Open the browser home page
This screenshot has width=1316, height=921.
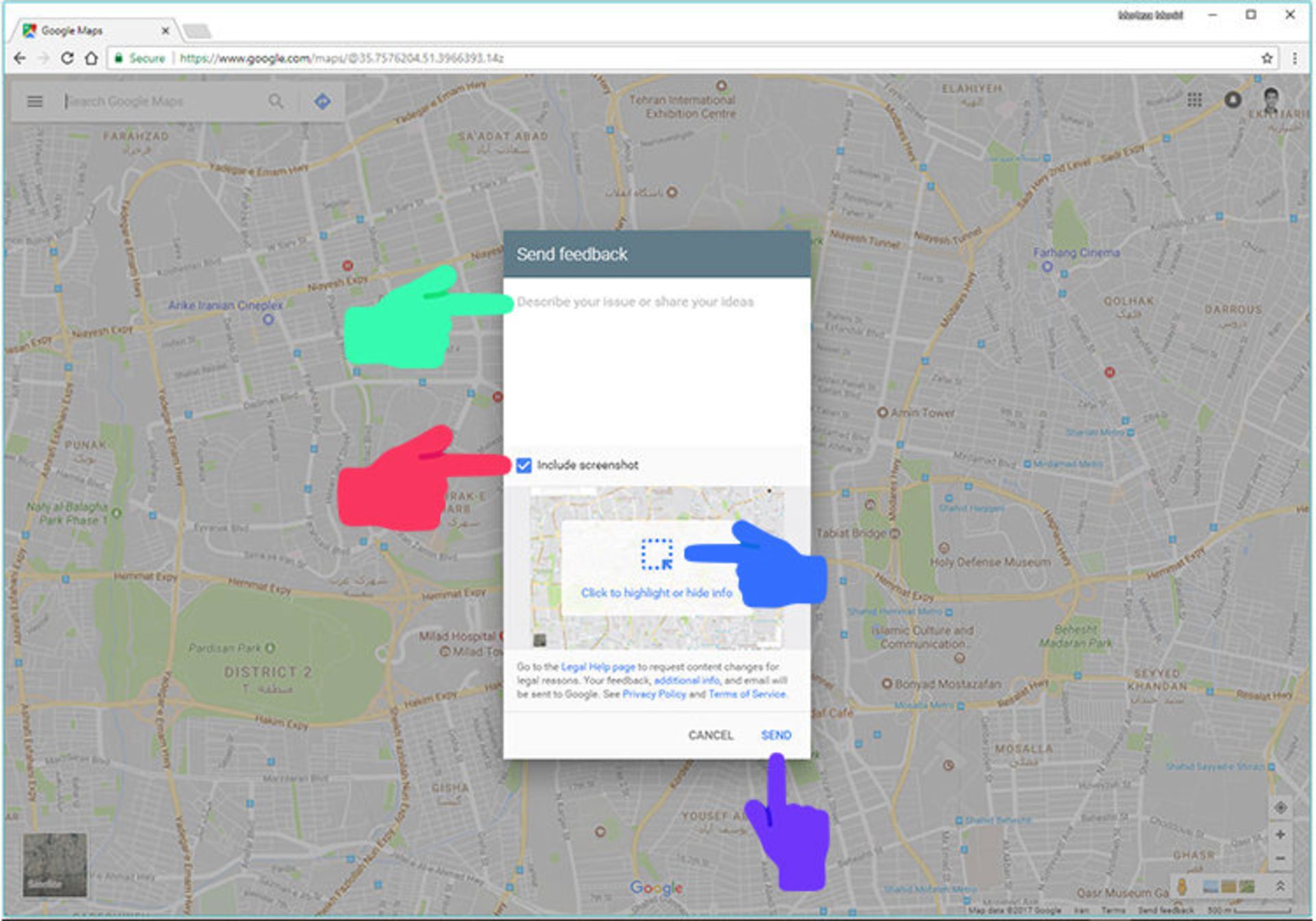[91, 58]
